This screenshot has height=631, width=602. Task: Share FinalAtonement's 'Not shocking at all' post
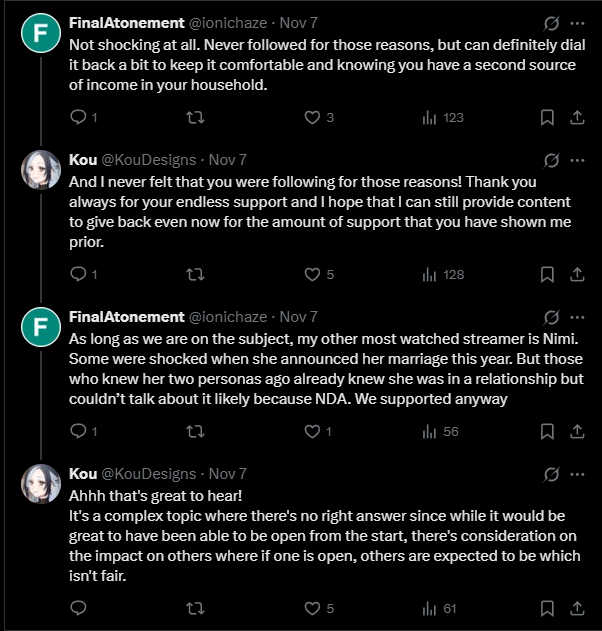coord(576,118)
